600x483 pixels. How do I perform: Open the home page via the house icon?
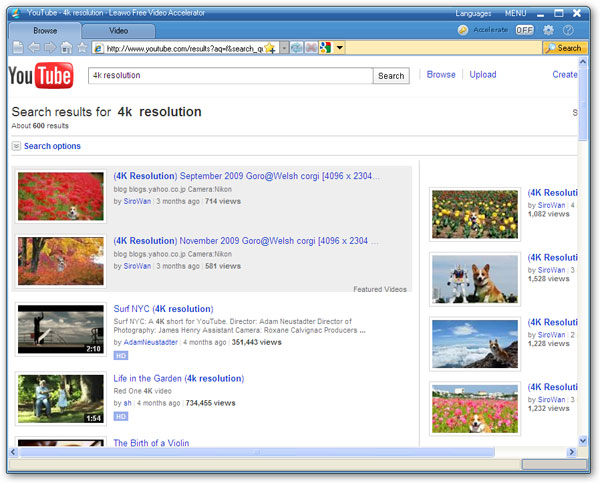pyautogui.click(x=66, y=48)
